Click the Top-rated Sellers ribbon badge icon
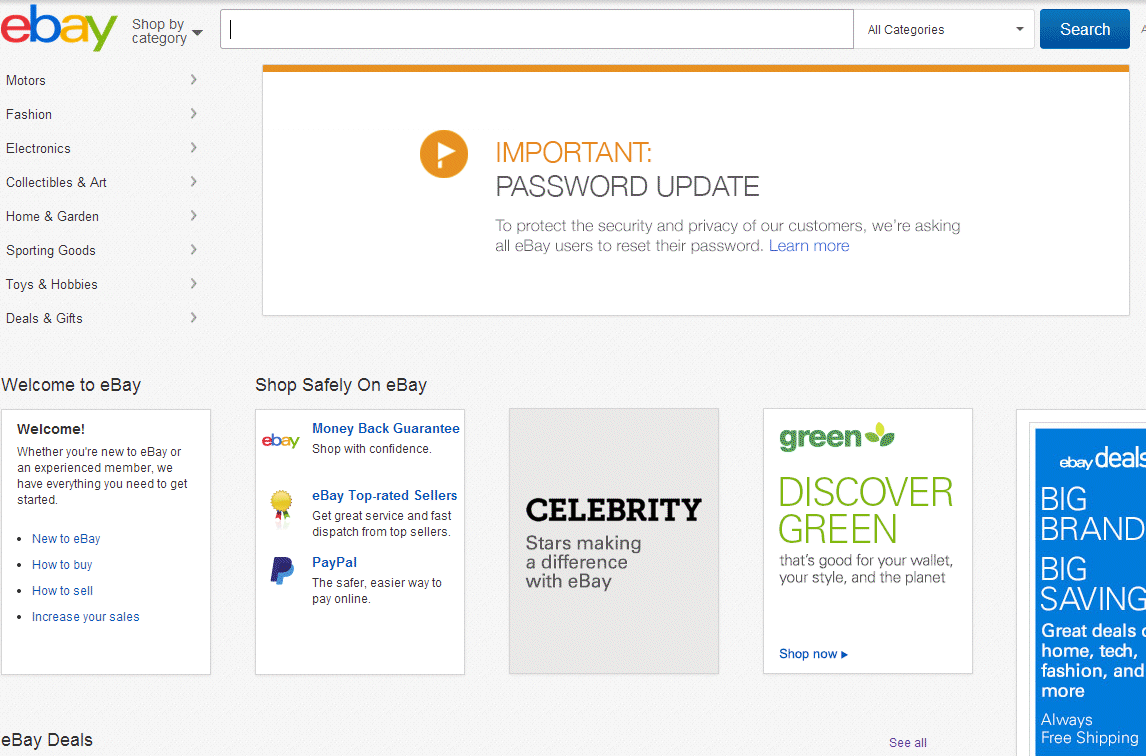The image size is (1146, 756). pos(281,507)
